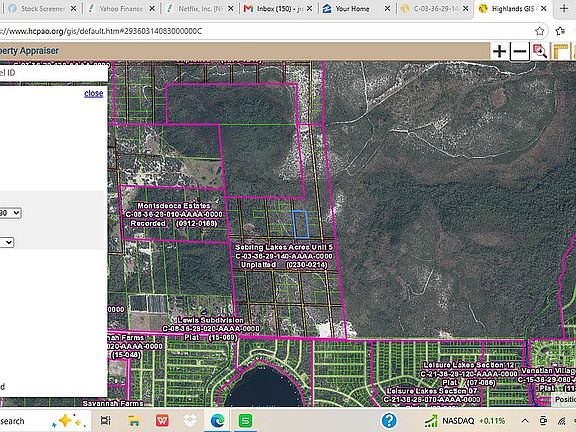Screen dimensions: 576x432
Task: Close the Highlands GIS tab
Action: point(544,8)
